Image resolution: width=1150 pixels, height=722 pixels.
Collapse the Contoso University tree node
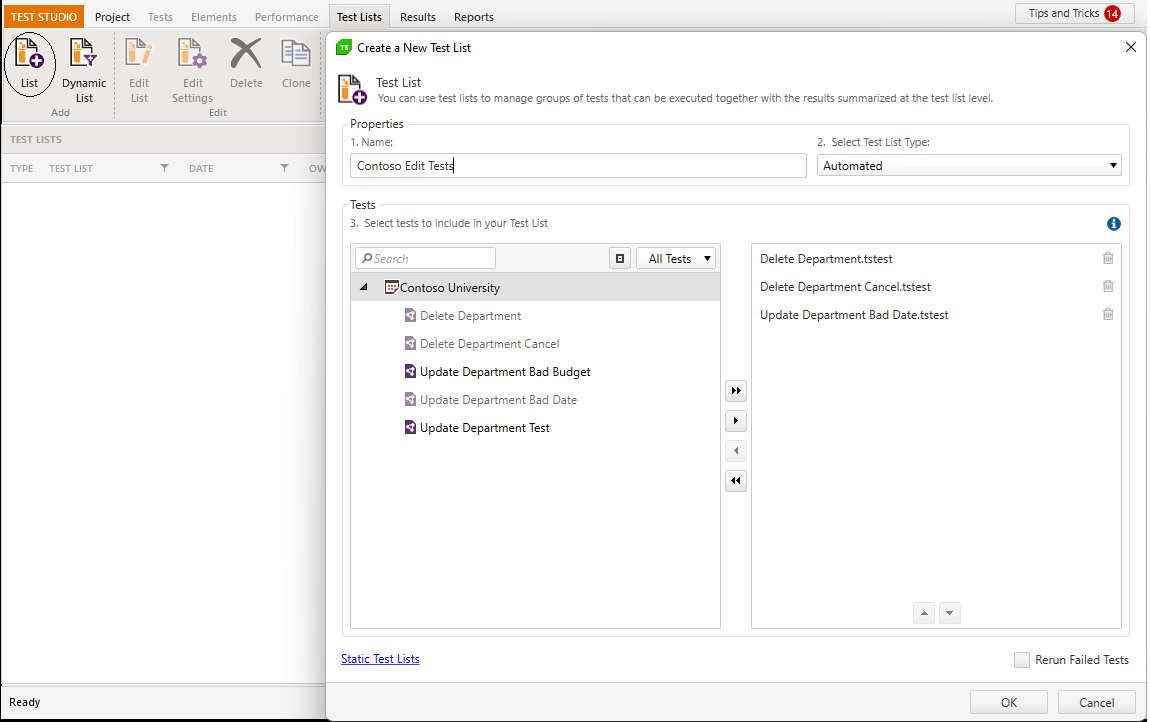pyautogui.click(x=364, y=287)
